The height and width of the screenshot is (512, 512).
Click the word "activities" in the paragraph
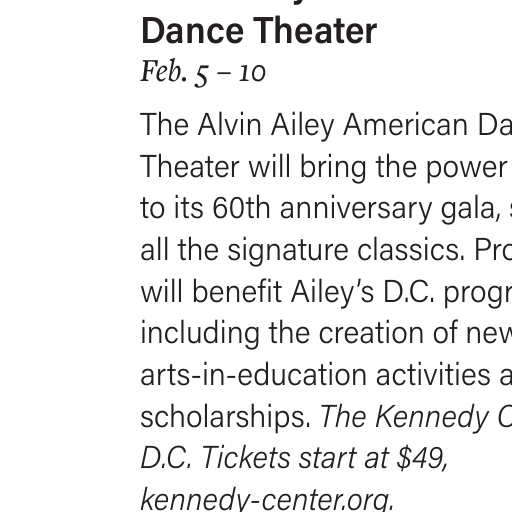[x=433, y=375]
